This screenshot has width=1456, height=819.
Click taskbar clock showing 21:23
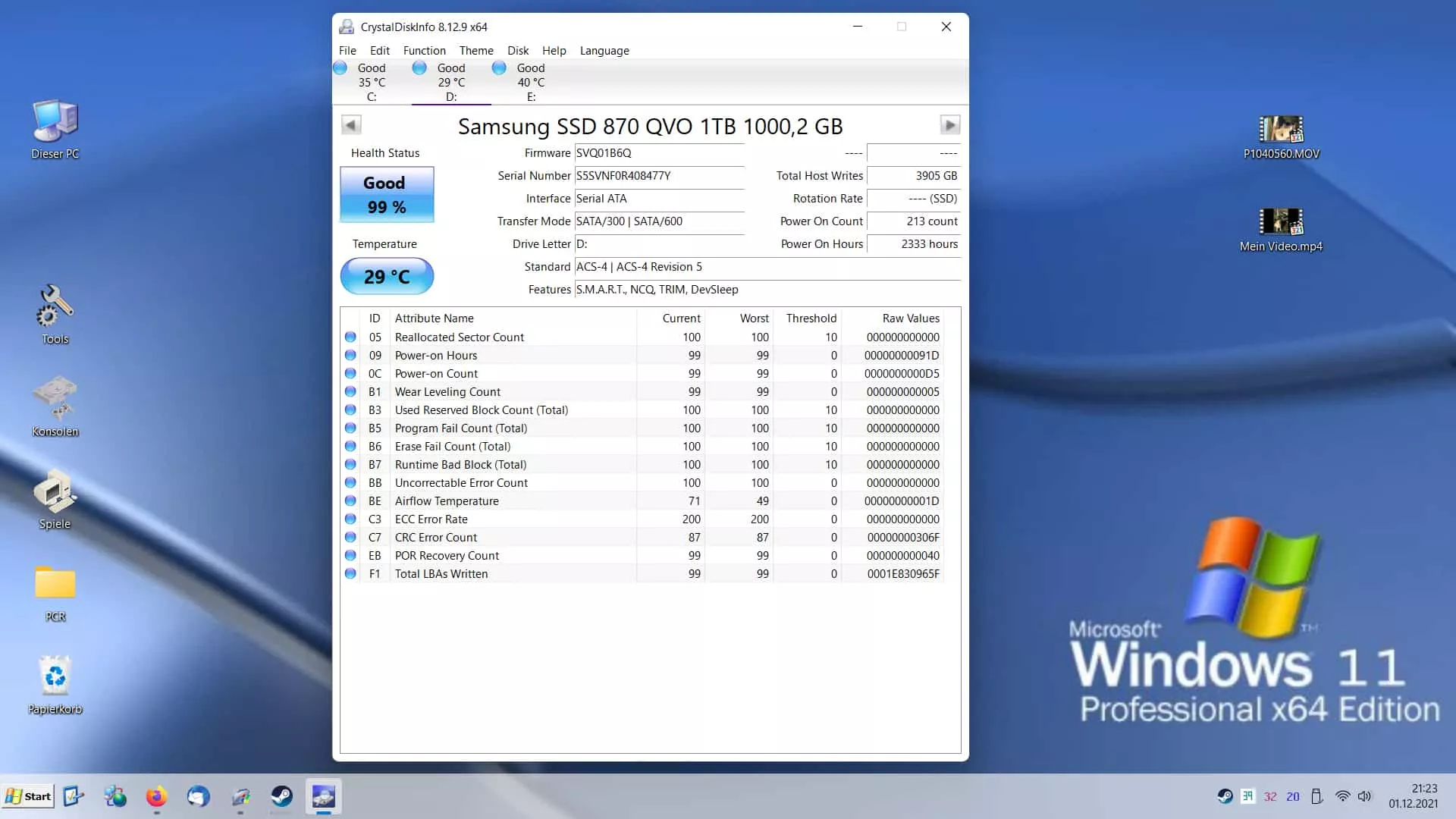tap(1414, 796)
